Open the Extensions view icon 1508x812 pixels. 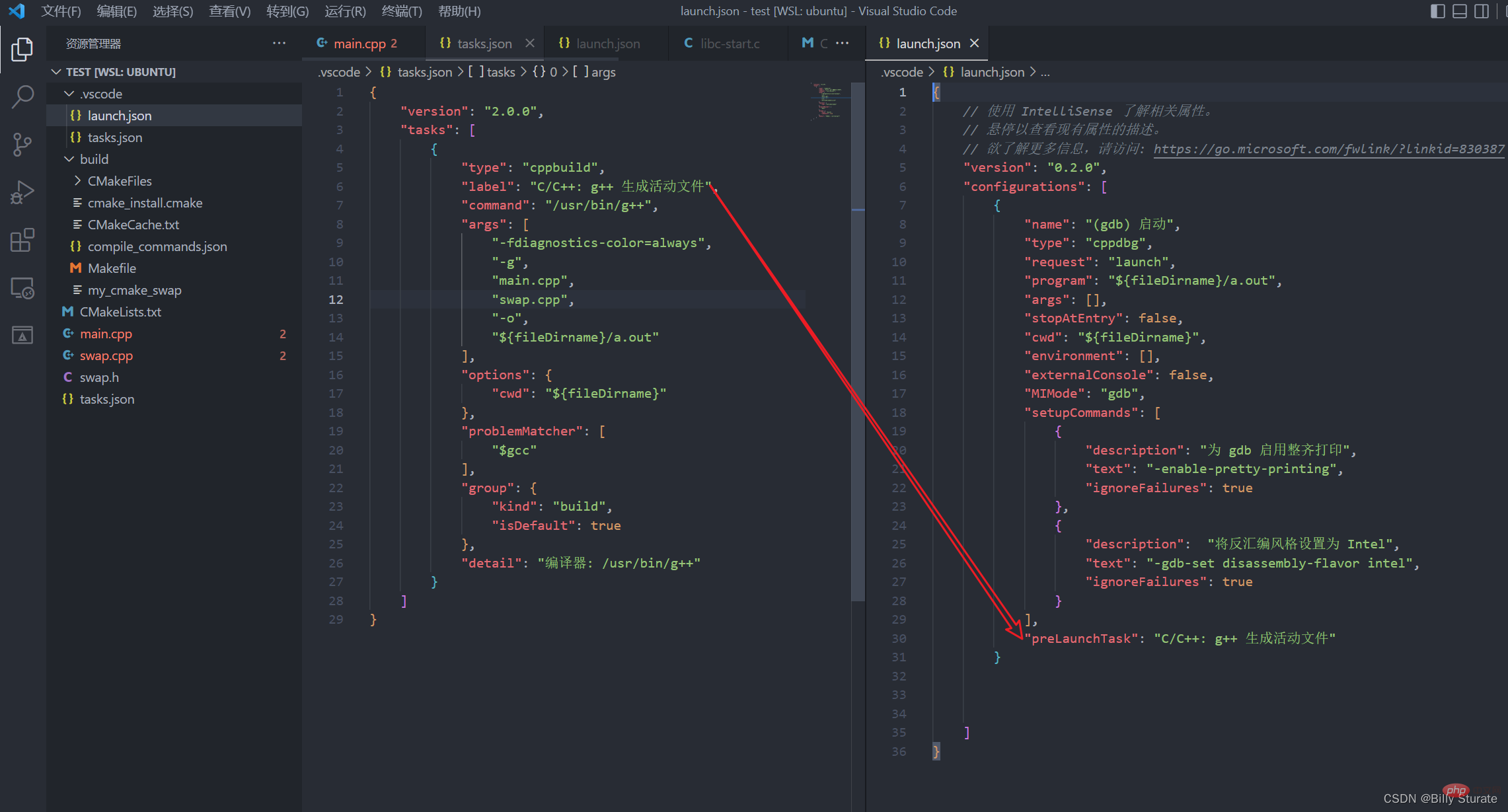[22, 240]
